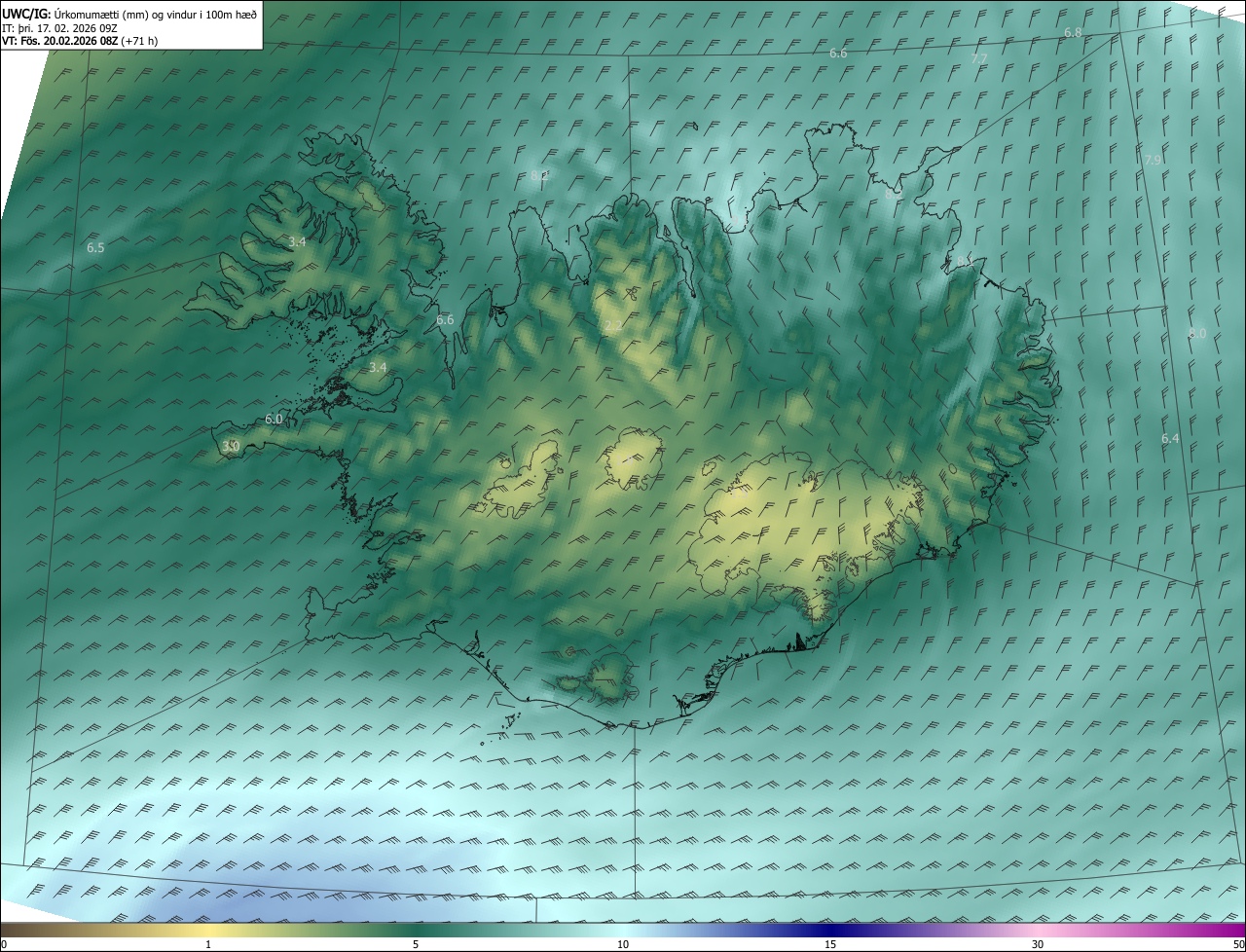The height and width of the screenshot is (952, 1246).
Task: Click the 6.4 value label
Action: pyautogui.click(x=1170, y=439)
